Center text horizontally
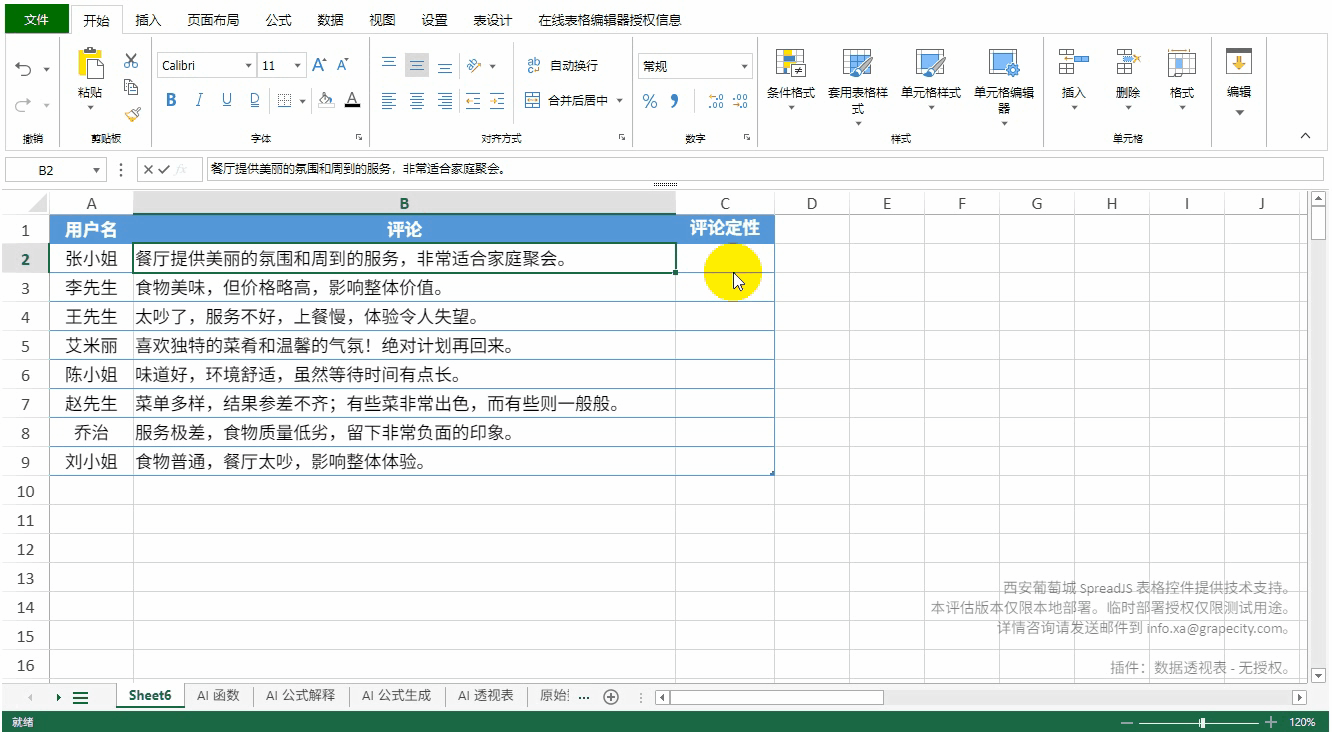This screenshot has height=732, width=1332. tap(417, 100)
